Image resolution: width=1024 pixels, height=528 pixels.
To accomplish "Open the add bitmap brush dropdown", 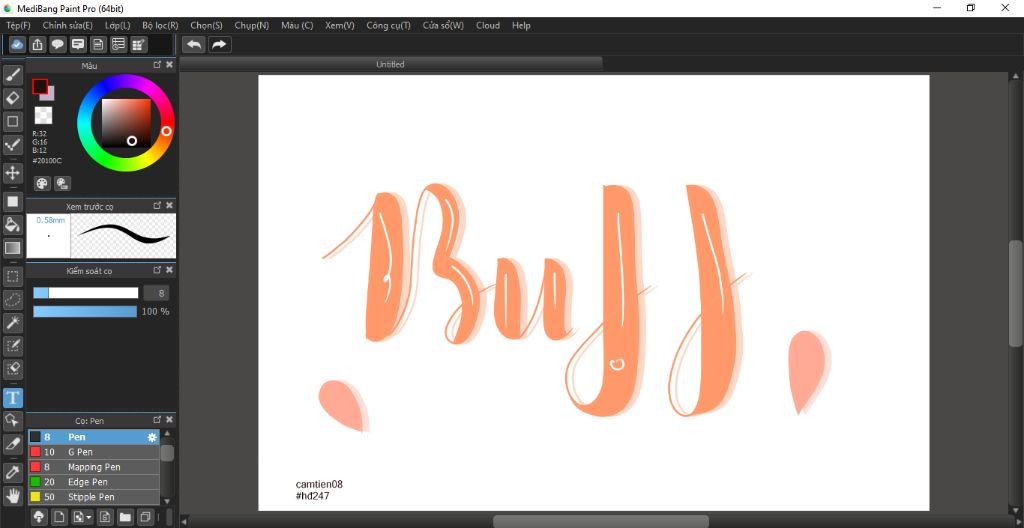I will (82, 517).
